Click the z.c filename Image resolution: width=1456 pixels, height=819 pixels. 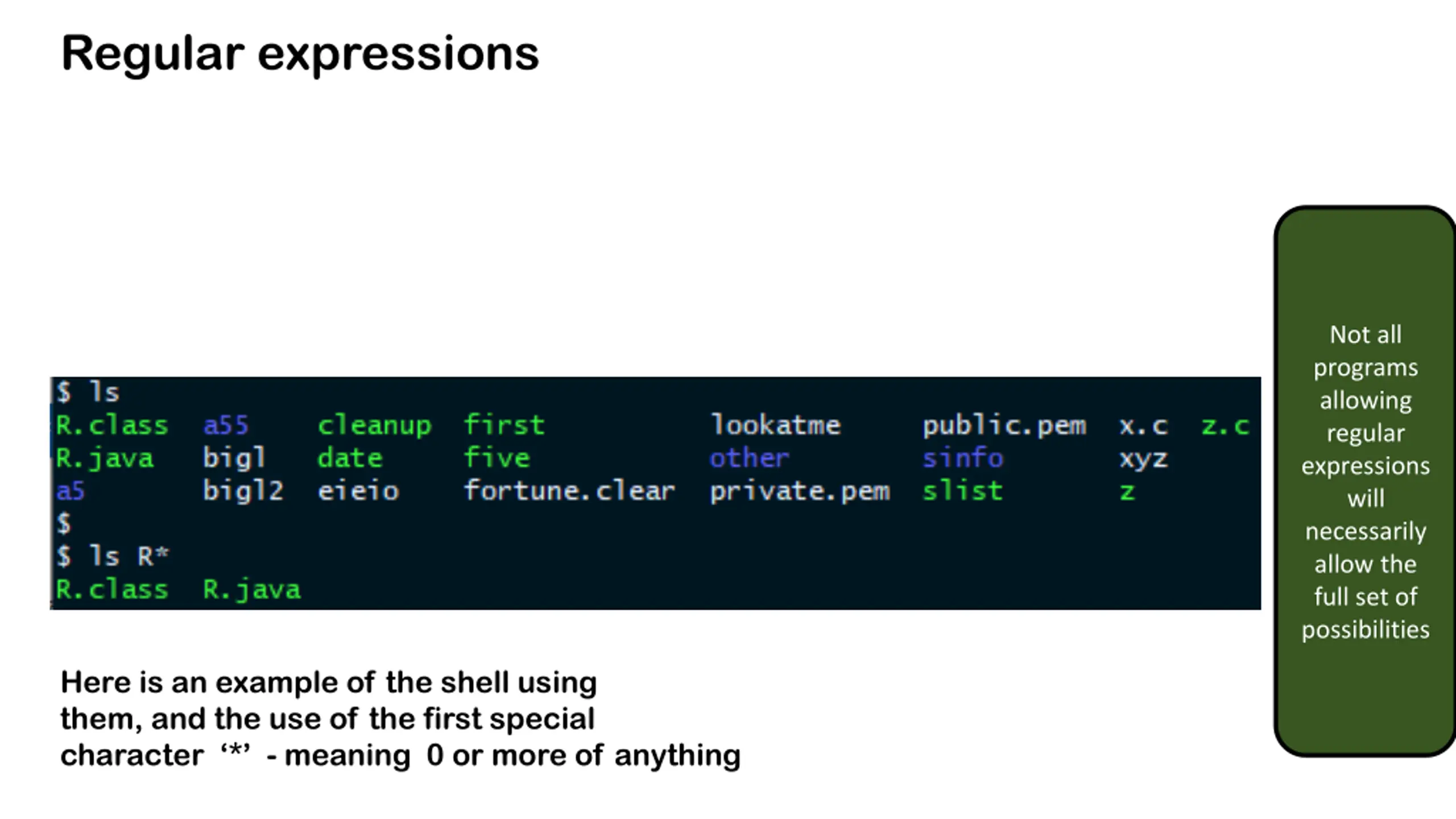click(x=1225, y=427)
